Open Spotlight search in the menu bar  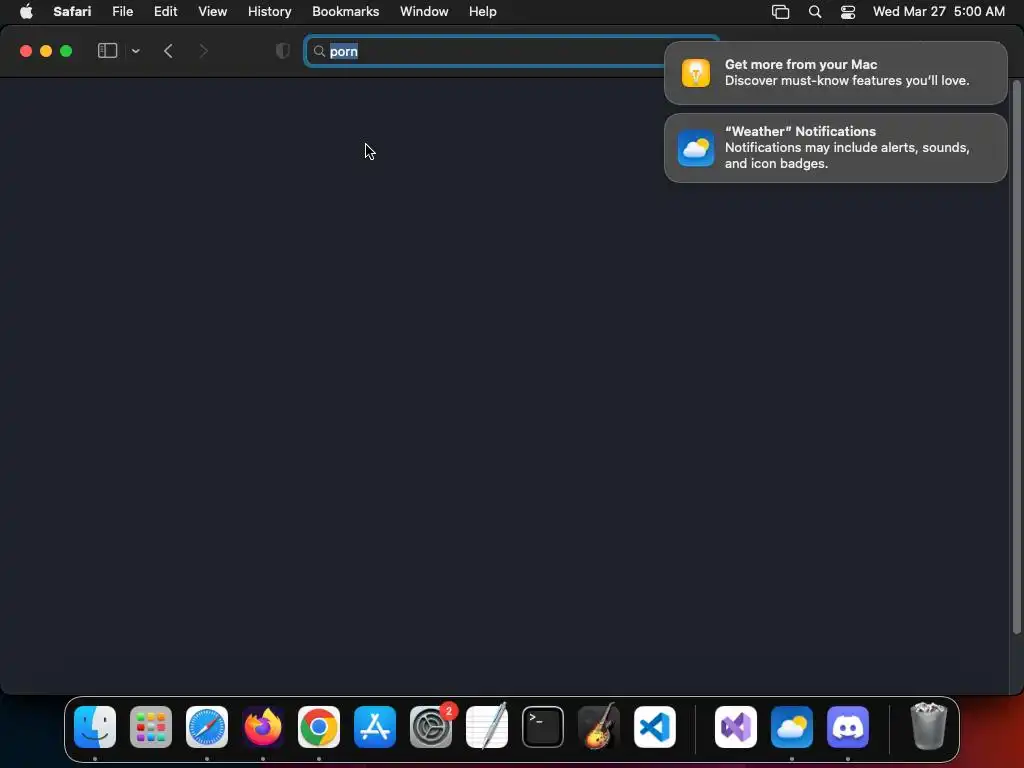(814, 12)
